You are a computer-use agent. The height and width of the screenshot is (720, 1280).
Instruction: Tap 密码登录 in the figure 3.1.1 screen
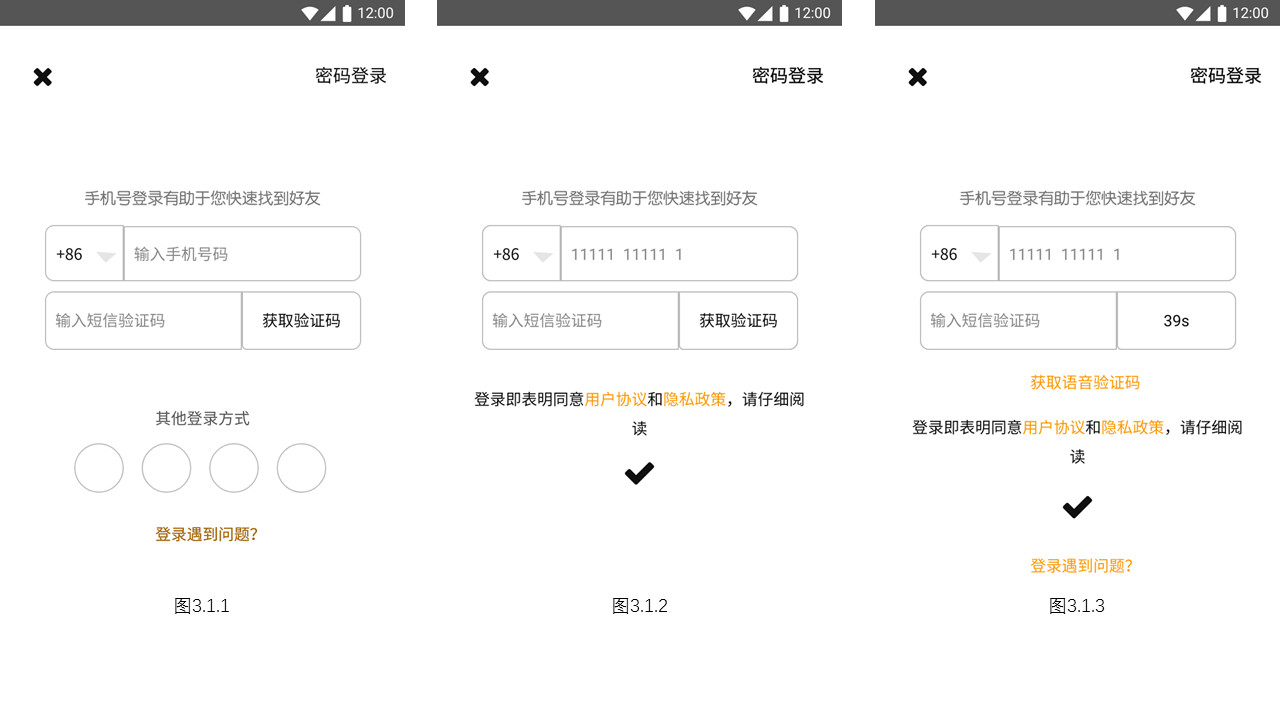pyautogui.click(x=351, y=76)
